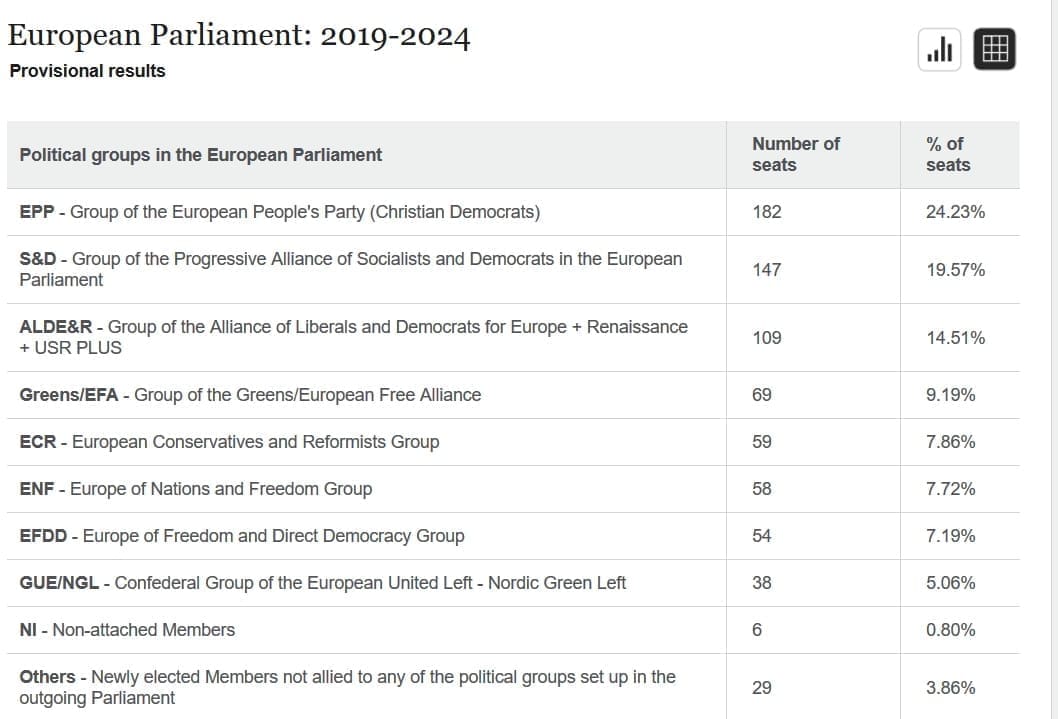Select the GUE/NGL United Left row name
This screenshot has height=719, width=1058.
click(323, 583)
